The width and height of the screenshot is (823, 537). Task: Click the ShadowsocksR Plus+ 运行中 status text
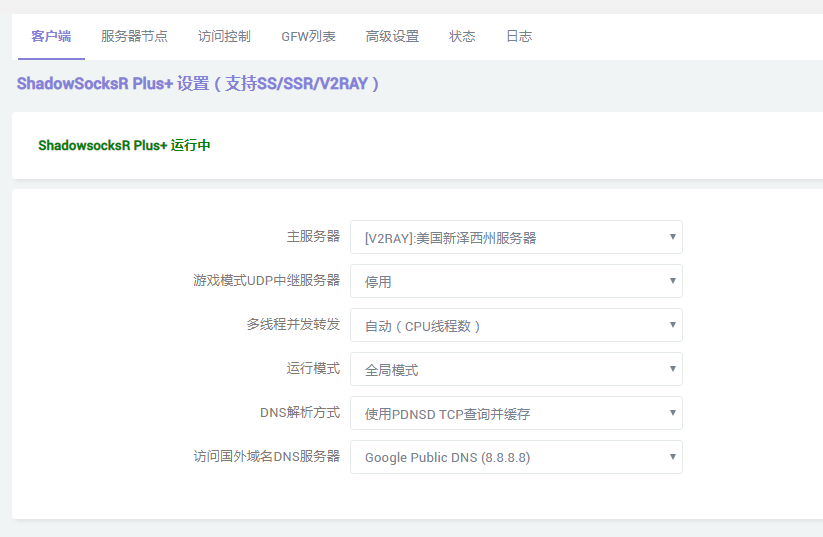tap(124, 145)
